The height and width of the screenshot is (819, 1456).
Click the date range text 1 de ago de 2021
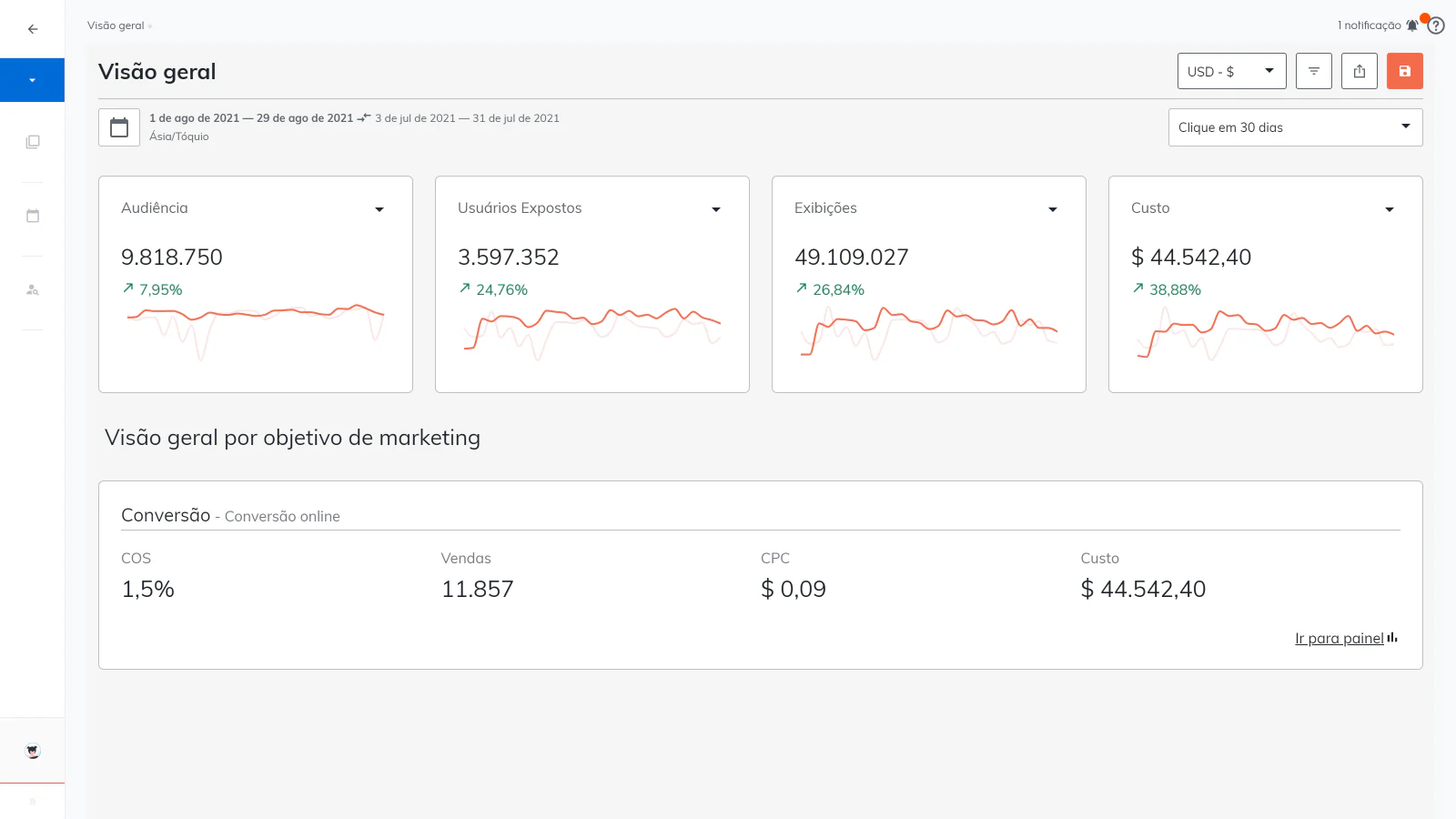(x=251, y=118)
